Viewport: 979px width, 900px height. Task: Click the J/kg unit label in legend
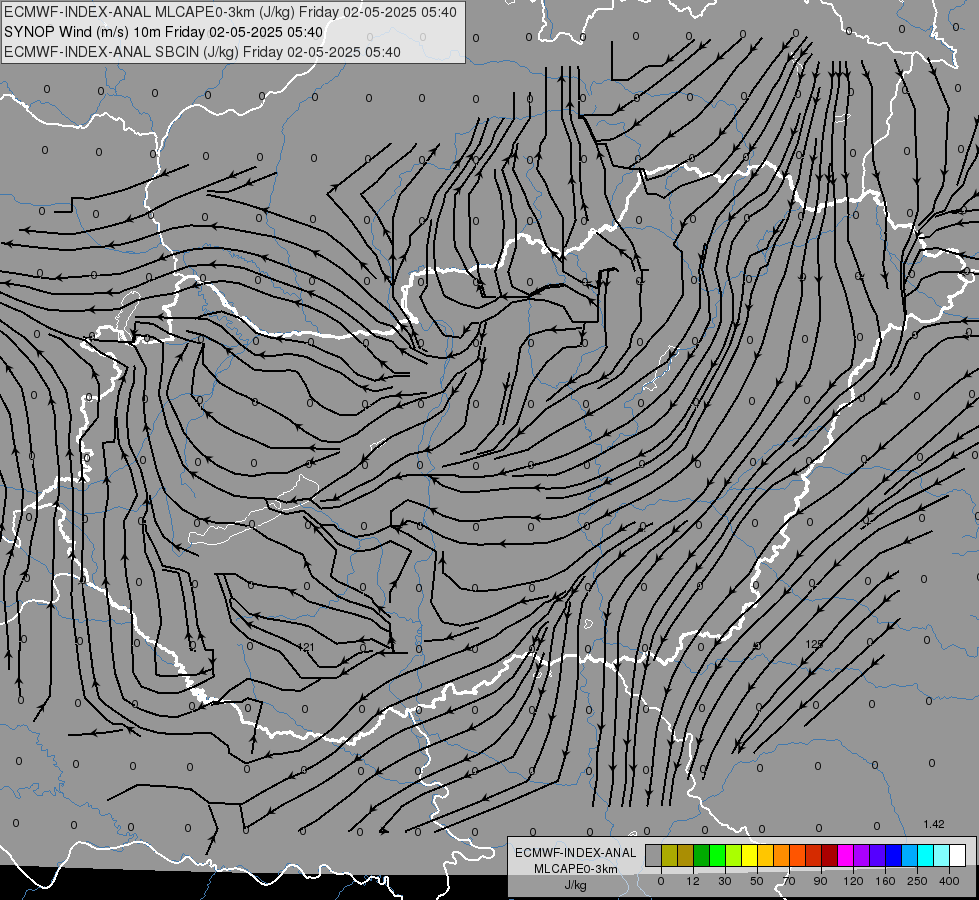pos(576,885)
